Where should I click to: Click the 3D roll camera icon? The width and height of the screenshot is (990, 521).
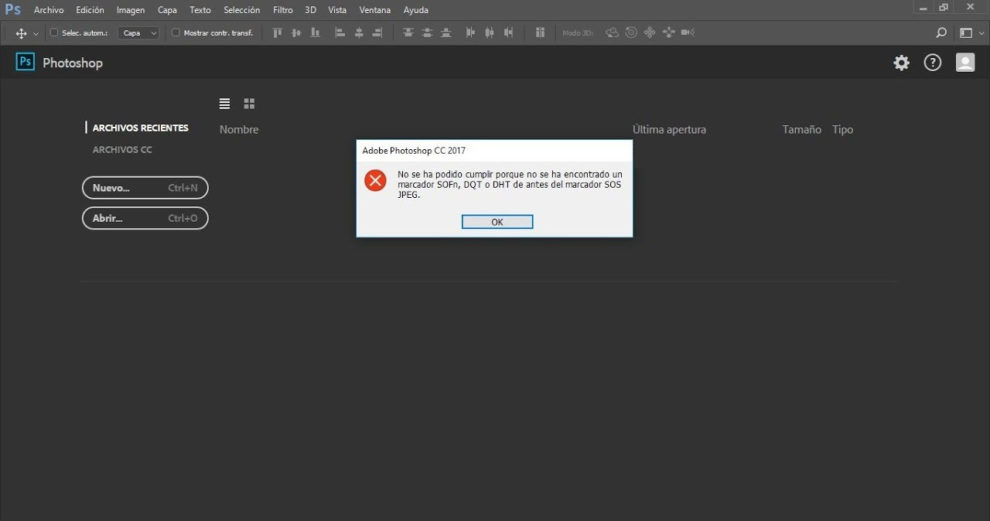(x=631, y=33)
